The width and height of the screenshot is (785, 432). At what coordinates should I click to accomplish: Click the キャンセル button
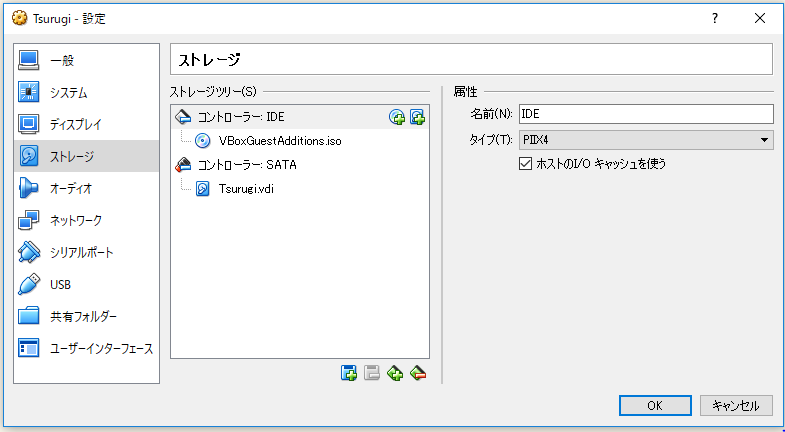pyautogui.click(x=736, y=405)
